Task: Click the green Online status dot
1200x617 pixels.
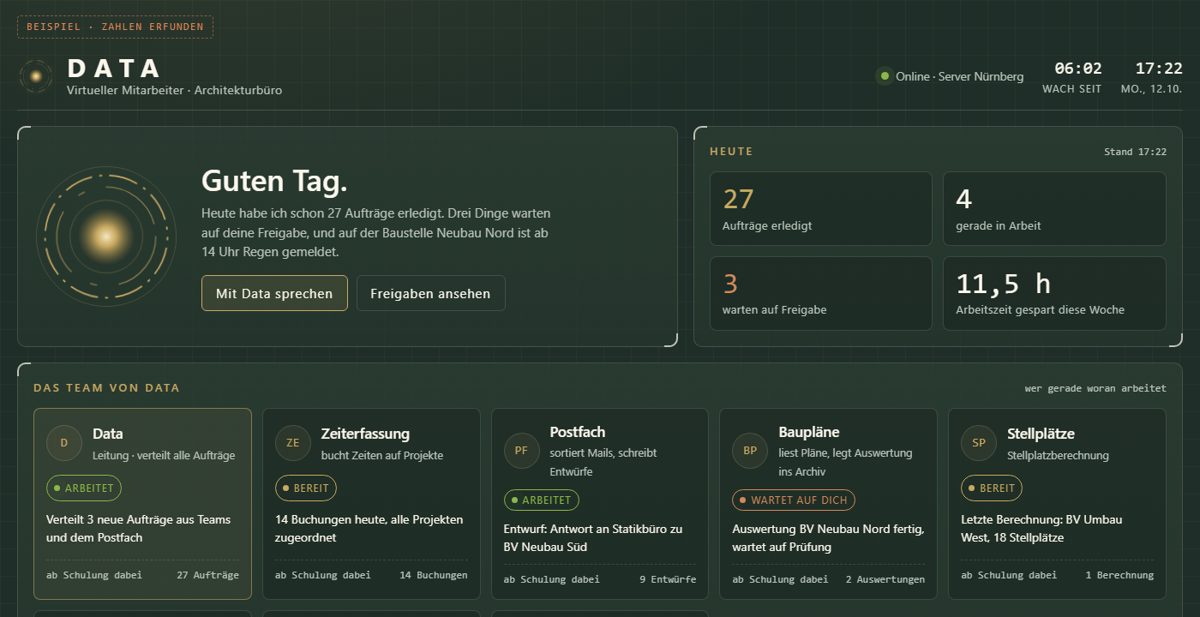Action: [x=884, y=76]
